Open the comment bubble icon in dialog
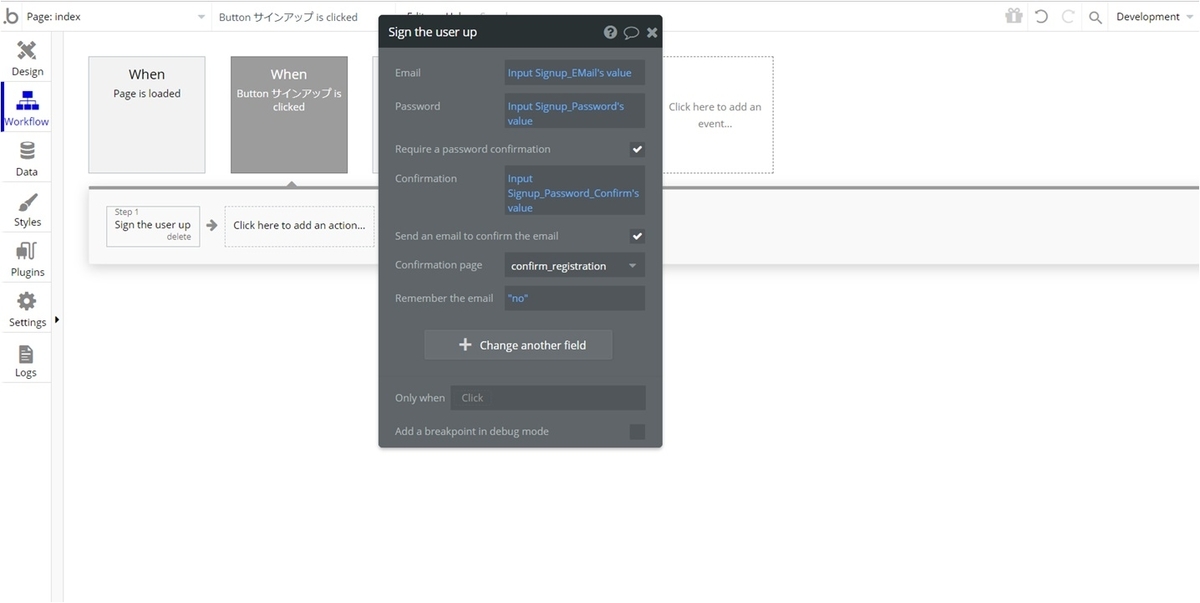This screenshot has width=1200, height=603. point(631,32)
